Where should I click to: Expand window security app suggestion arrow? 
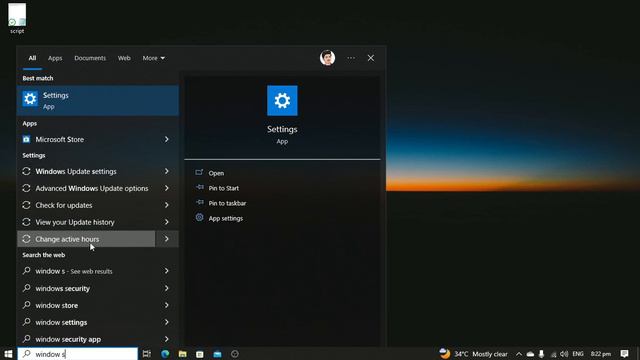(167, 339)
